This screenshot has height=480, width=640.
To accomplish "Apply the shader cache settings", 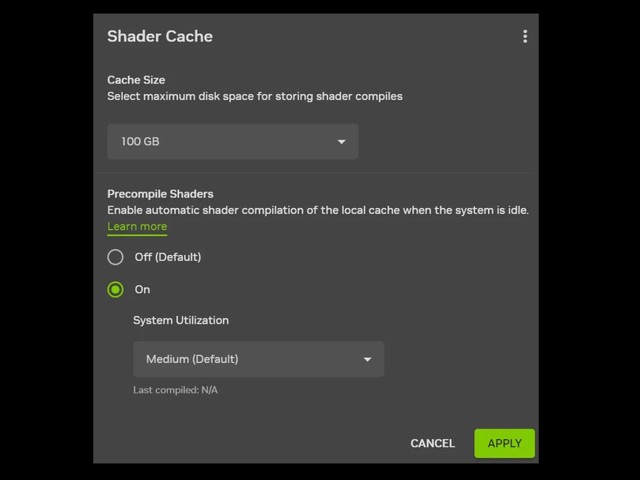I will tap(504, 443).
